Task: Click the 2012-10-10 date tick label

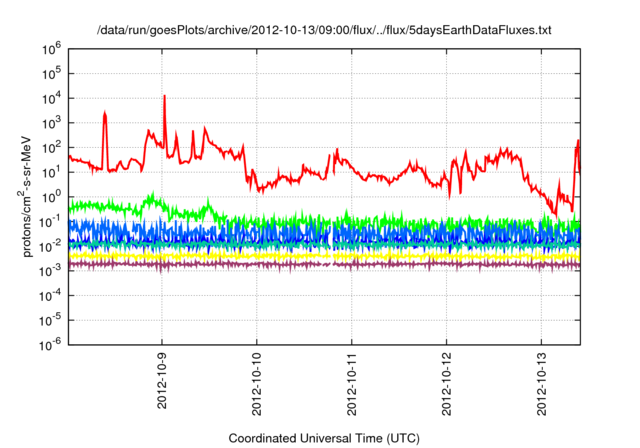Action: (257, 384)
